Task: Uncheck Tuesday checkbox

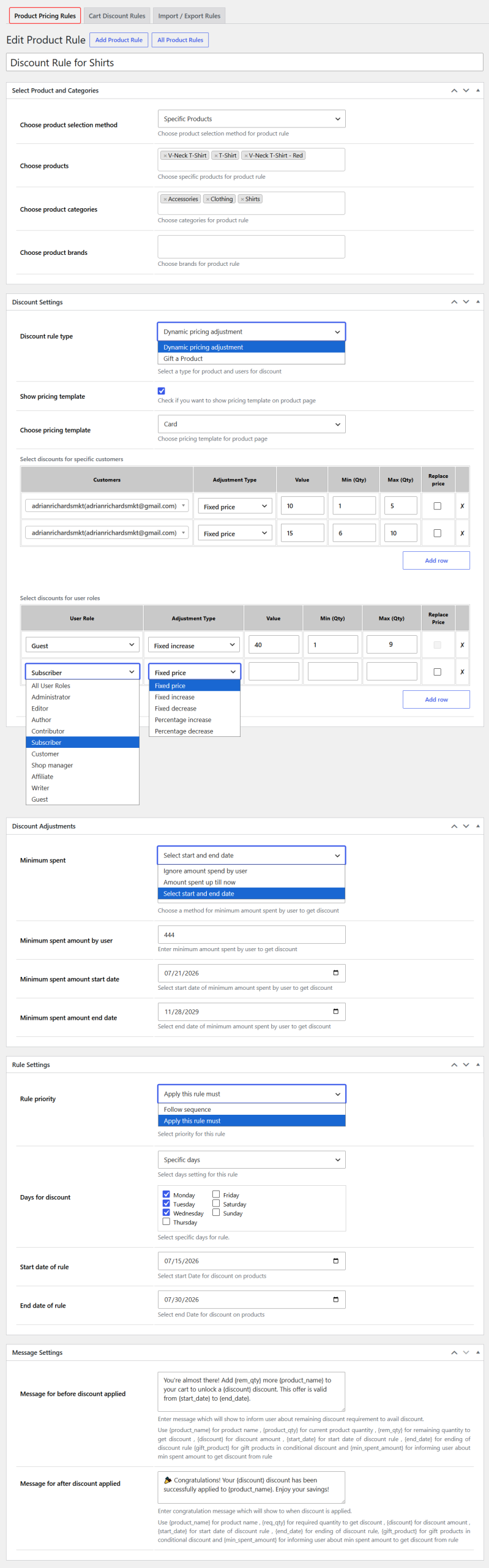Action: point(166,1203)
